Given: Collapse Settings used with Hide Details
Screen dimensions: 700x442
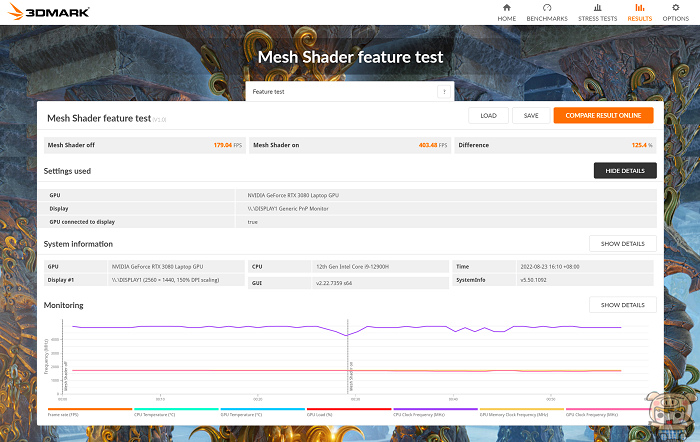Looking at the screenshot, I should 624,171.
